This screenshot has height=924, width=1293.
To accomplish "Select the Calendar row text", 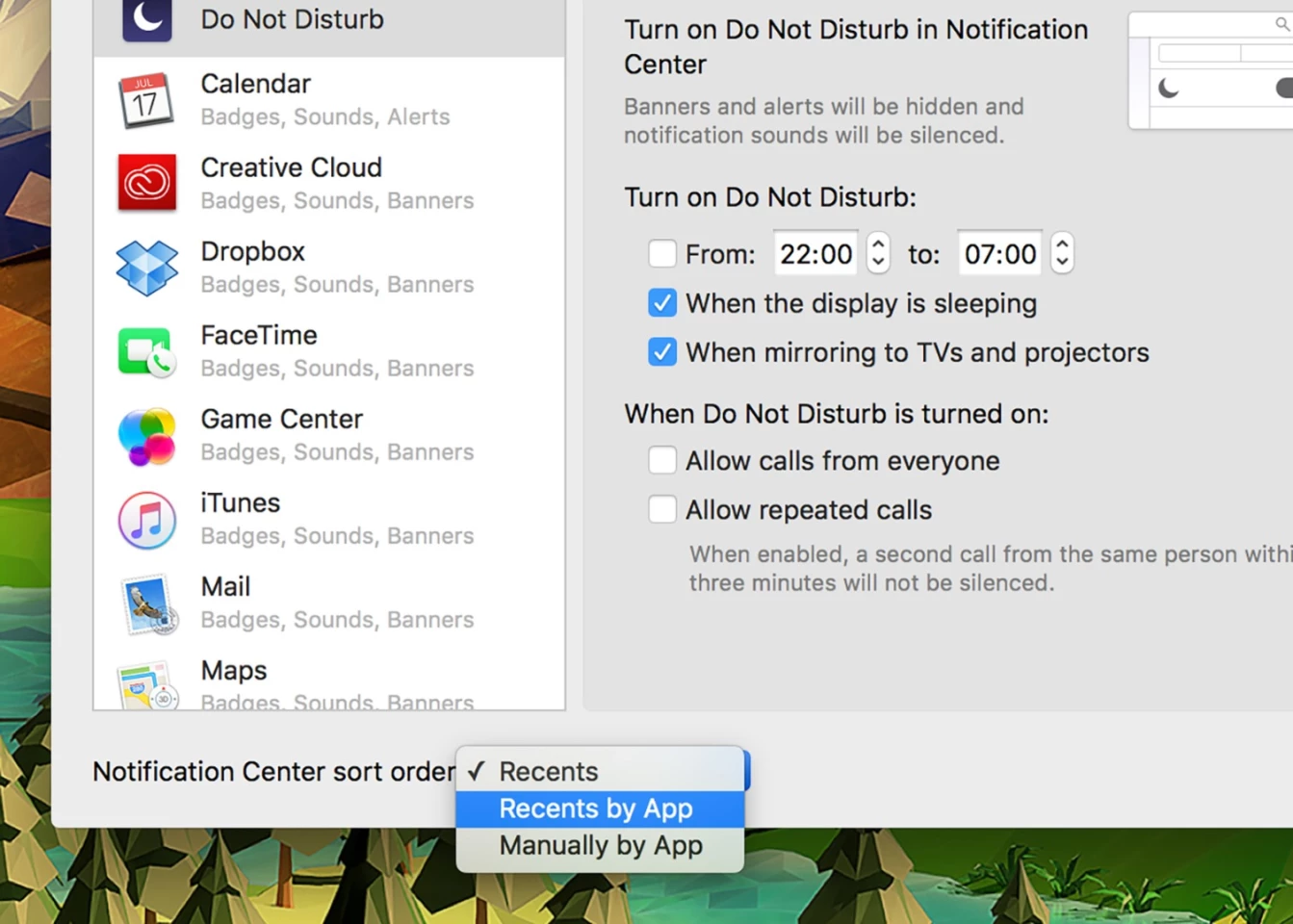I will tap(324, 99).
